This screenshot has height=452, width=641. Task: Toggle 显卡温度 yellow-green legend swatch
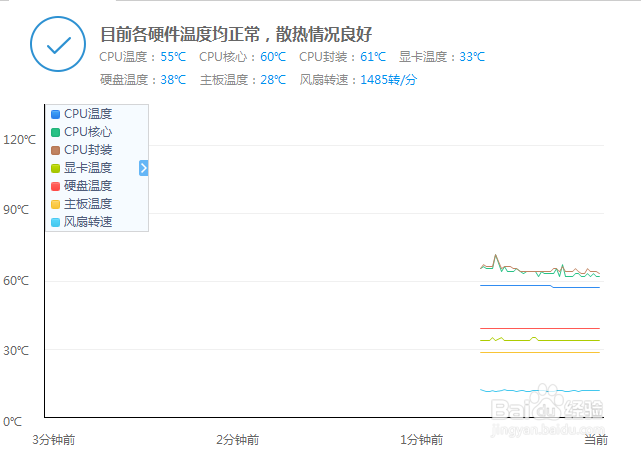pos(56,168)
